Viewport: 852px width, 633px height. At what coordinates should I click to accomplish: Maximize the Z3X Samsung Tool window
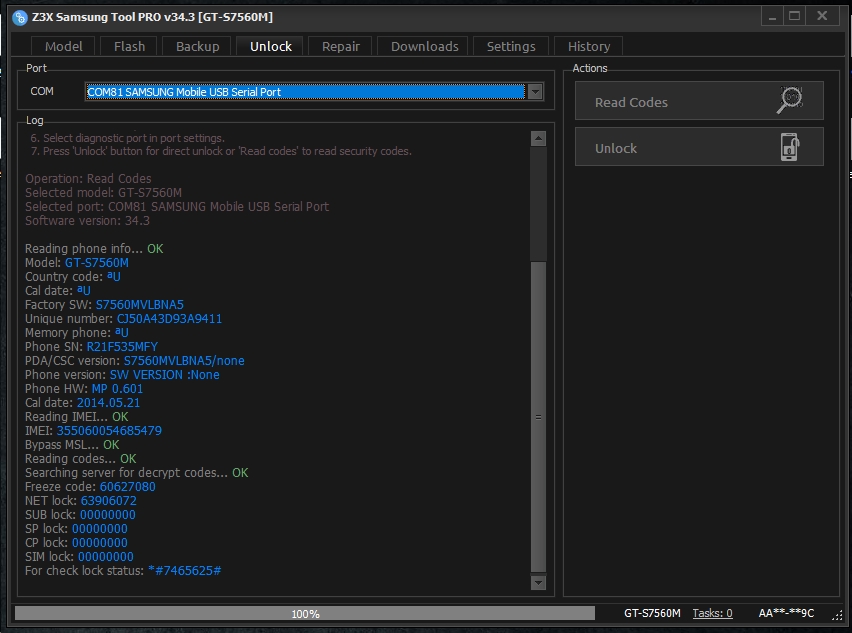[794, 17]
